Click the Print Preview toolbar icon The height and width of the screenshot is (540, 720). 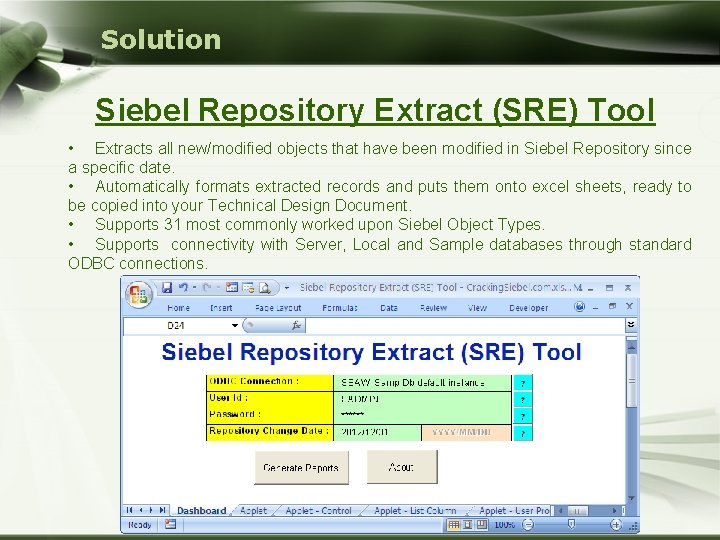pos(264,288)
